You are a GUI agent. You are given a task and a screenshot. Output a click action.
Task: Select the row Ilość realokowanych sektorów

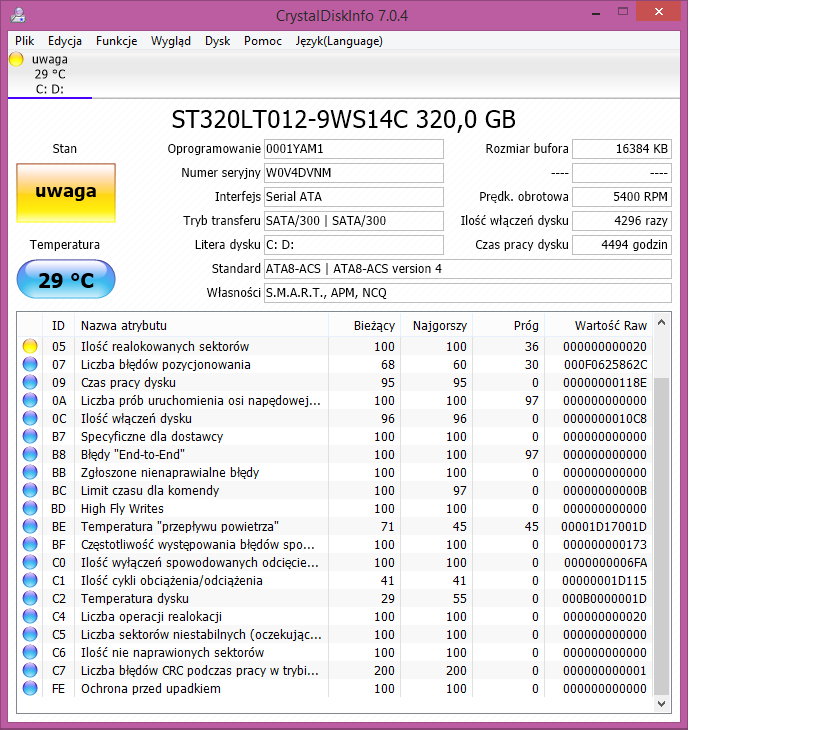[335, 346]
